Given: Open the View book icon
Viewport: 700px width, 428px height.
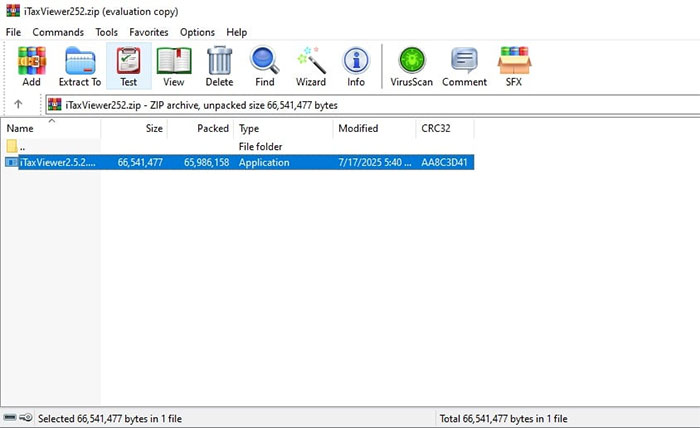Looking at the screenshot, I should coord(174,66).
